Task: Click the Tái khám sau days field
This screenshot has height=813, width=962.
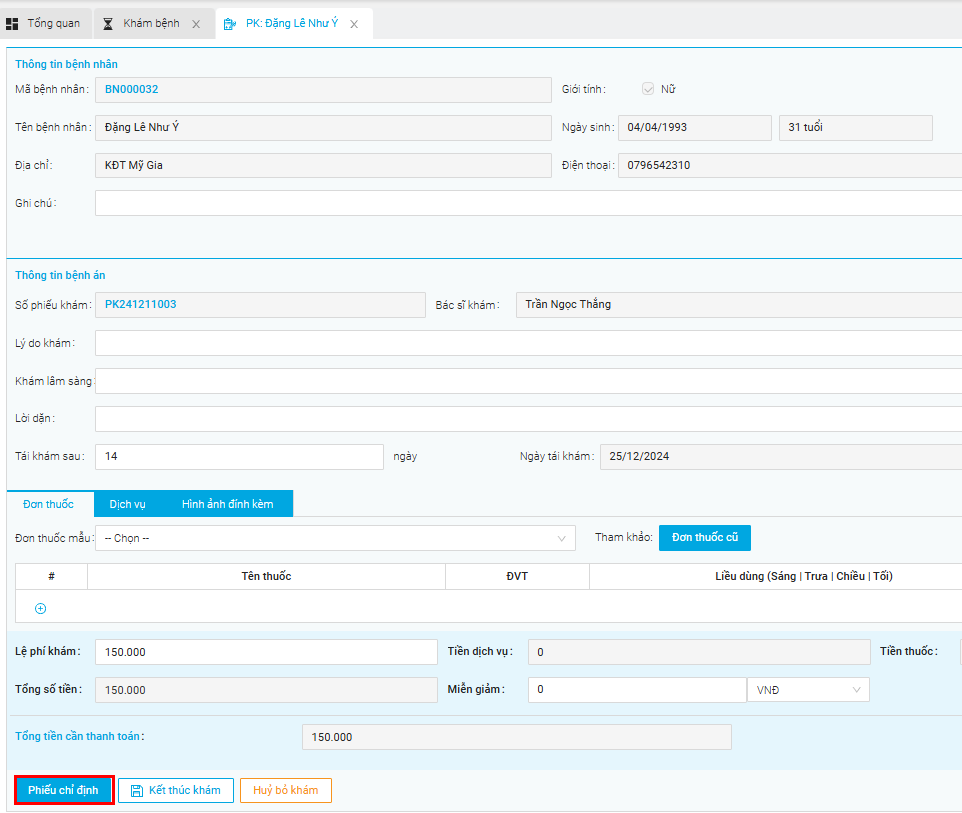Action: pos(239,457)
